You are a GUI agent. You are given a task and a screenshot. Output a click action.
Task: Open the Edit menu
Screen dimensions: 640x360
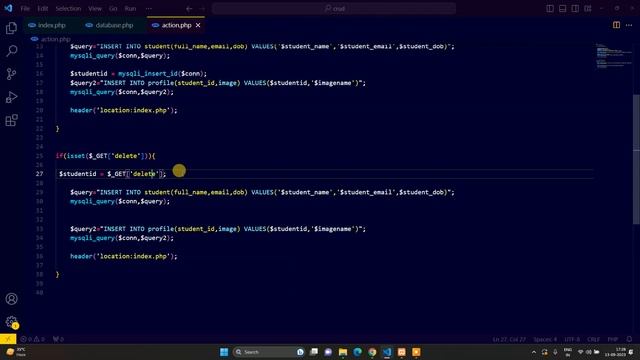42,8
